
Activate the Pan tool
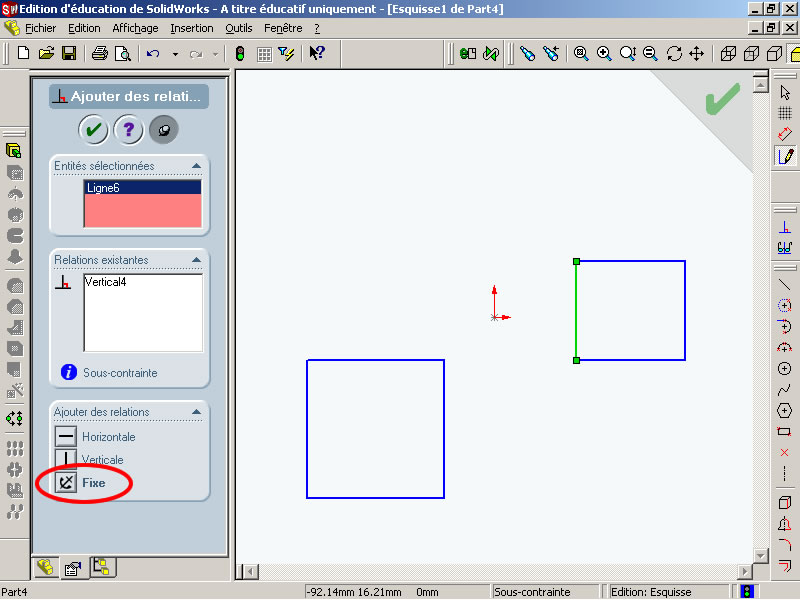(x=697, y=54)
